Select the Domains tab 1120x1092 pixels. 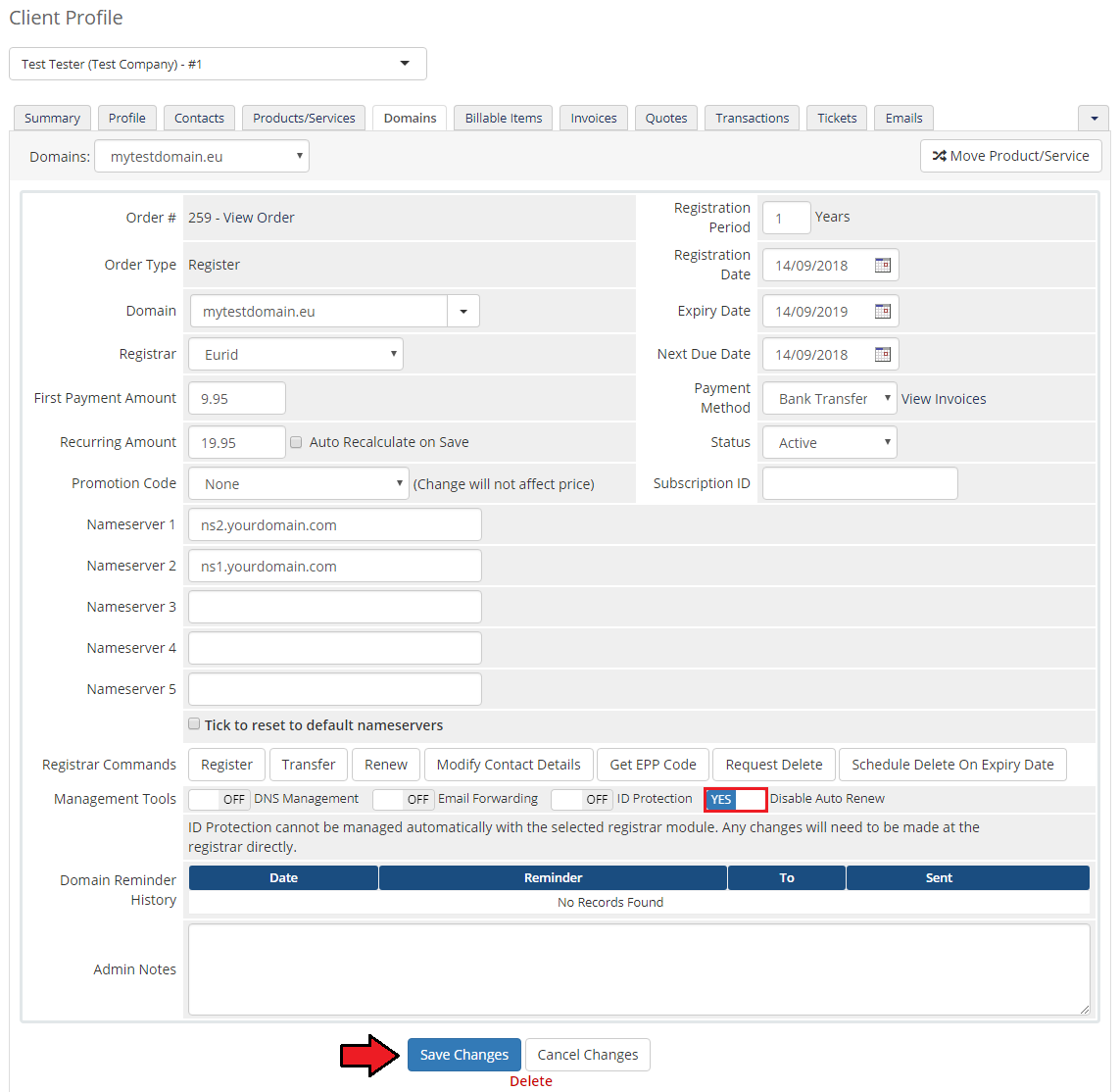[410, 118]
